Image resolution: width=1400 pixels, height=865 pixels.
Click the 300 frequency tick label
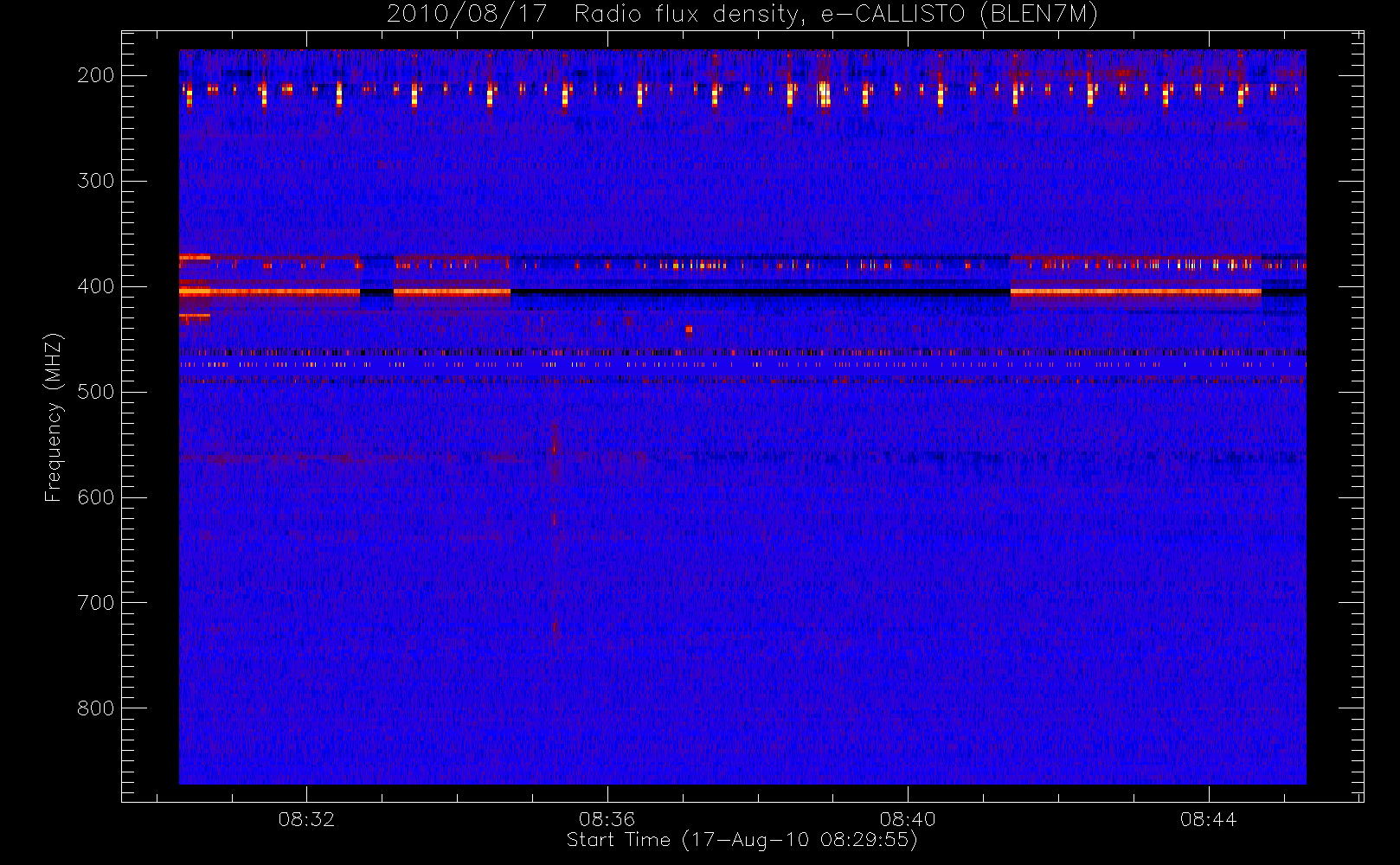96,181
